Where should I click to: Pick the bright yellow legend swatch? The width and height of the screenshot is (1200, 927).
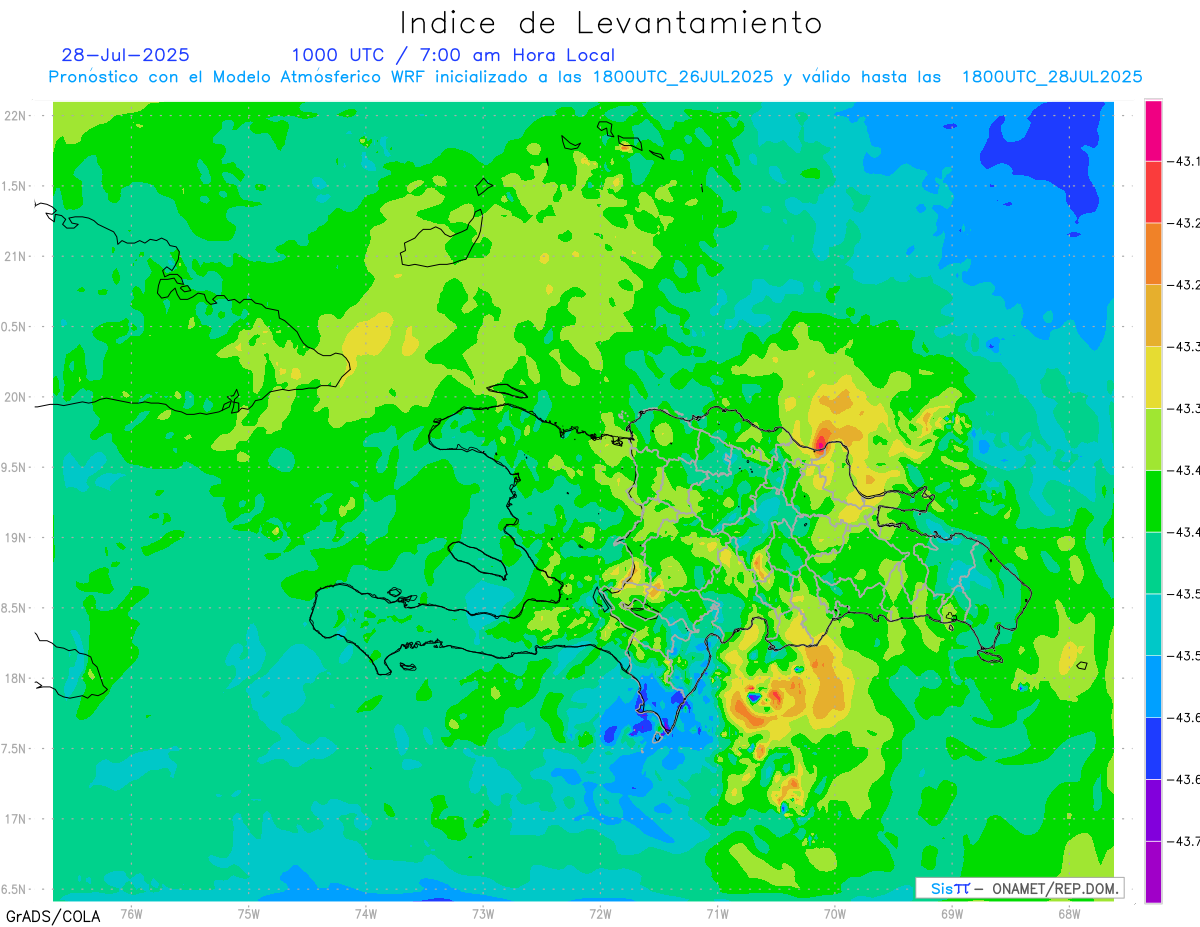tap(1153, 377)
